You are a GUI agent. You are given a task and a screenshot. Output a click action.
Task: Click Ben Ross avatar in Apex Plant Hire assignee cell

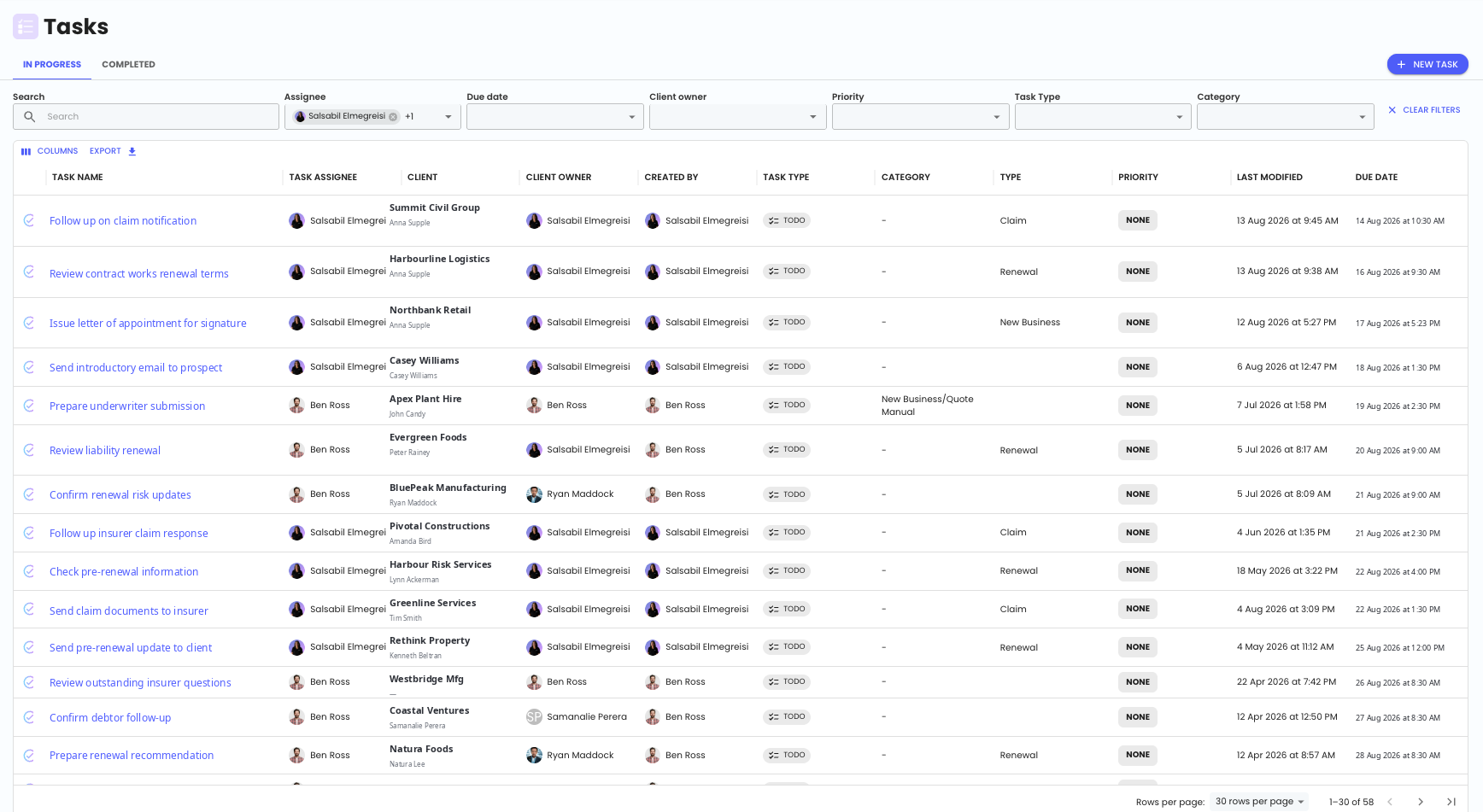coord(296,406)
